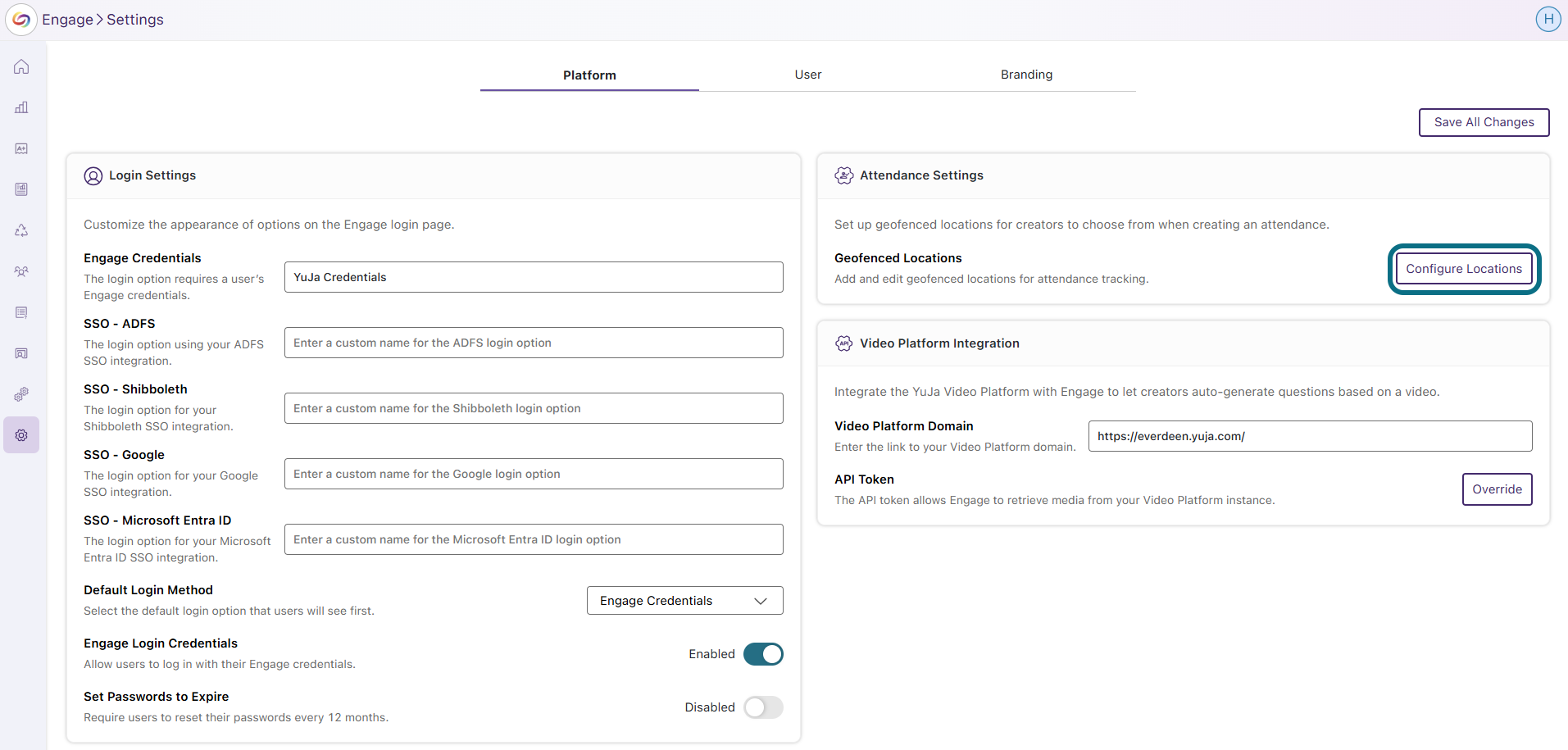Focus the Google custom name field
1568x750 pixels.
tap(534, 474)
